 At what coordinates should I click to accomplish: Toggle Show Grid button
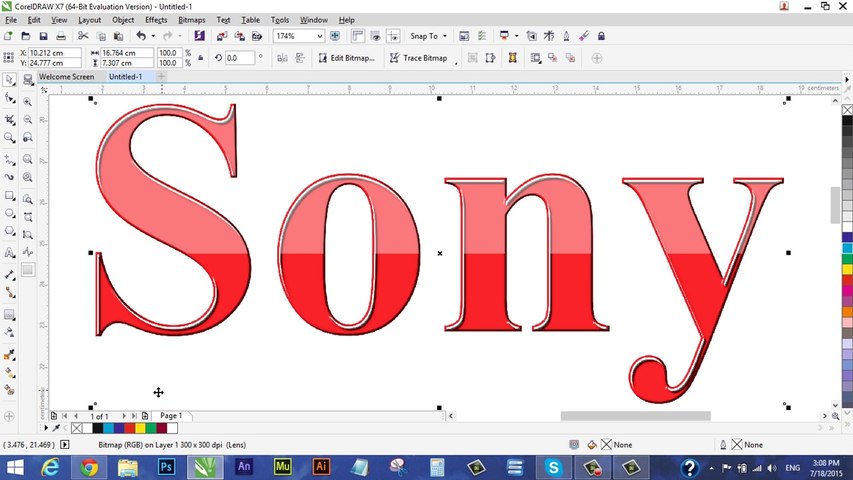pyautogui.click(x=375, y=36)
